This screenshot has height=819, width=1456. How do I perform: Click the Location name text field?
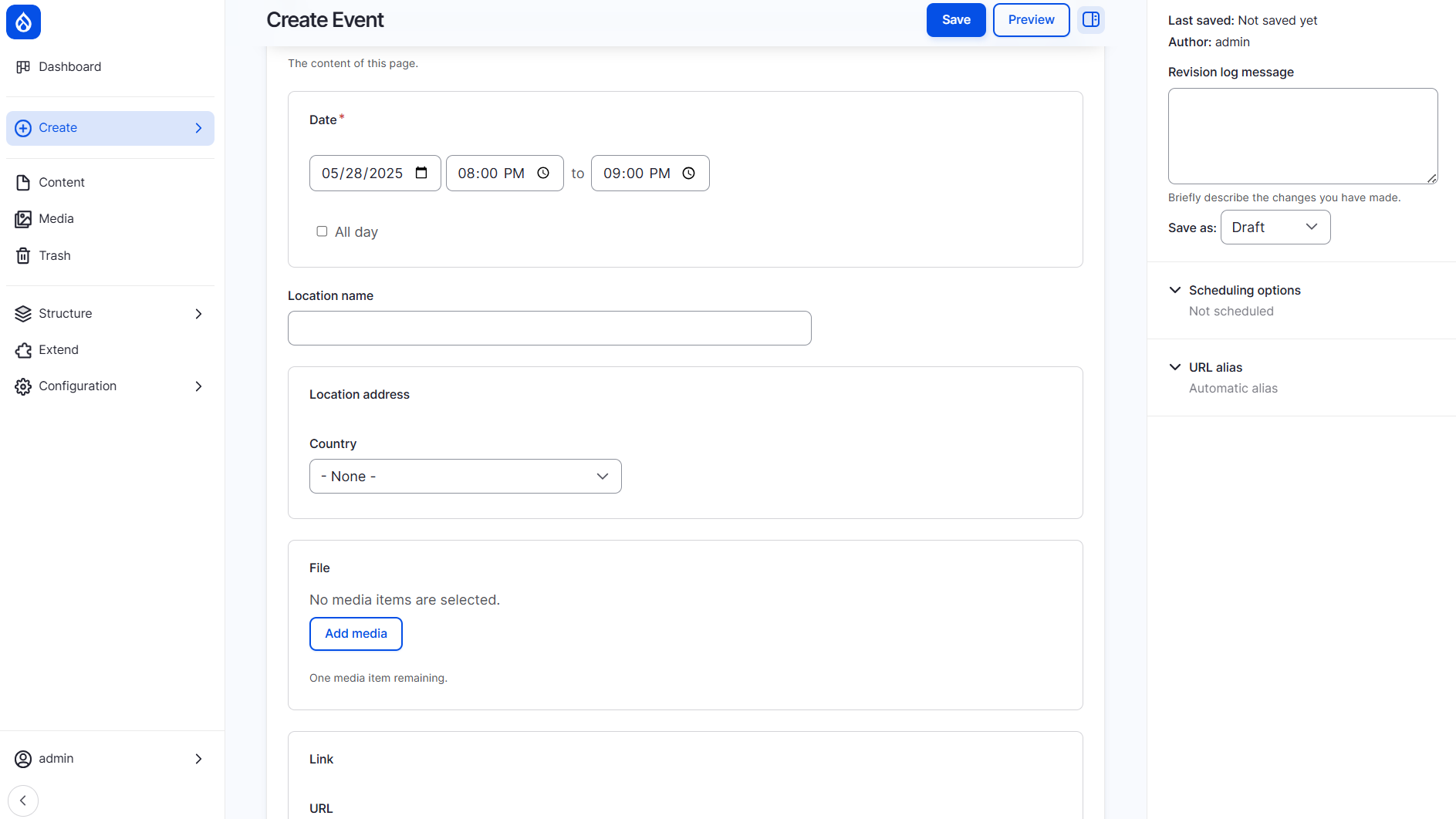549,328
